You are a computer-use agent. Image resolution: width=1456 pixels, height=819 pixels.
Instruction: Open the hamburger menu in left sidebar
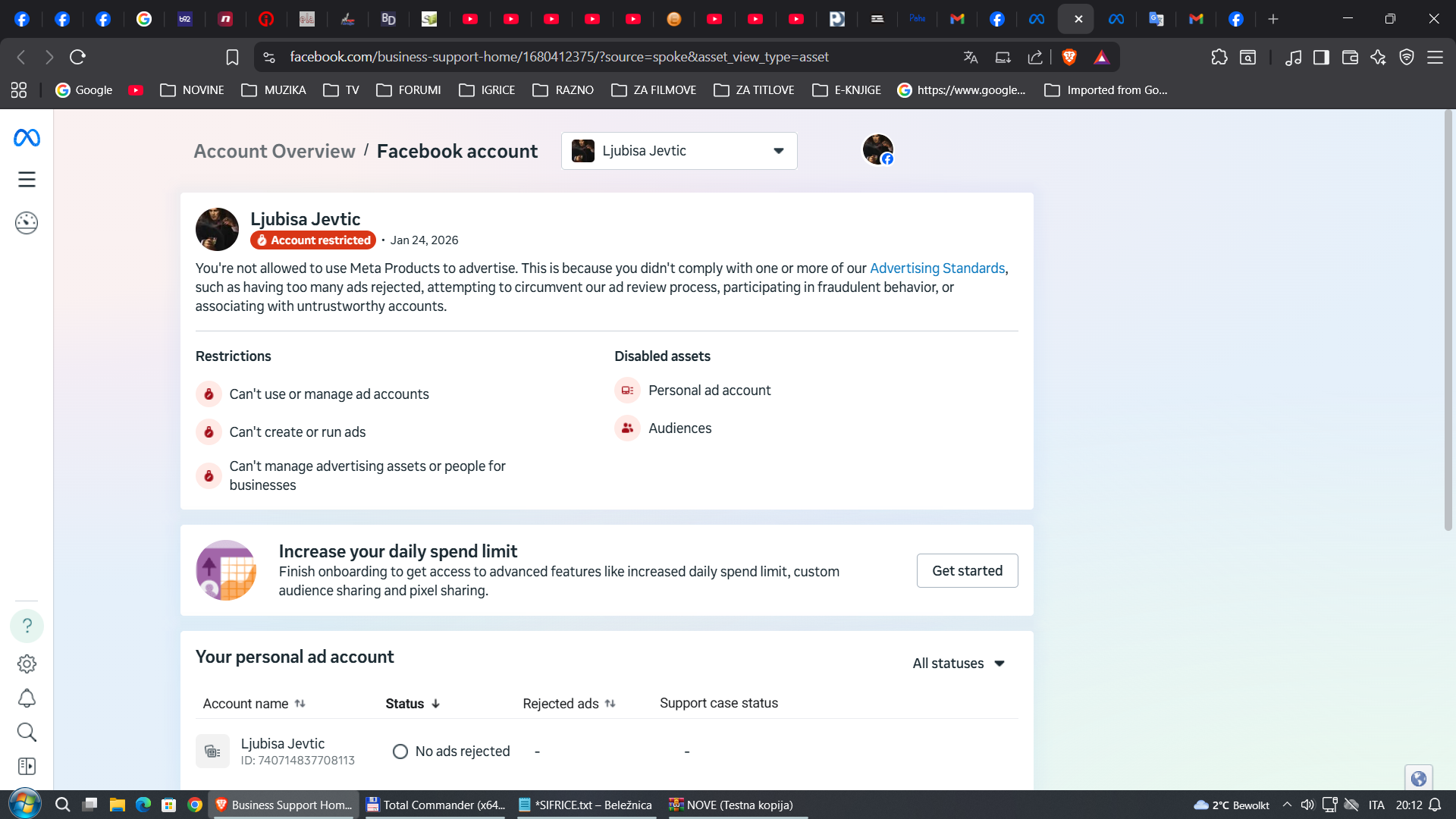pos(27,180)
